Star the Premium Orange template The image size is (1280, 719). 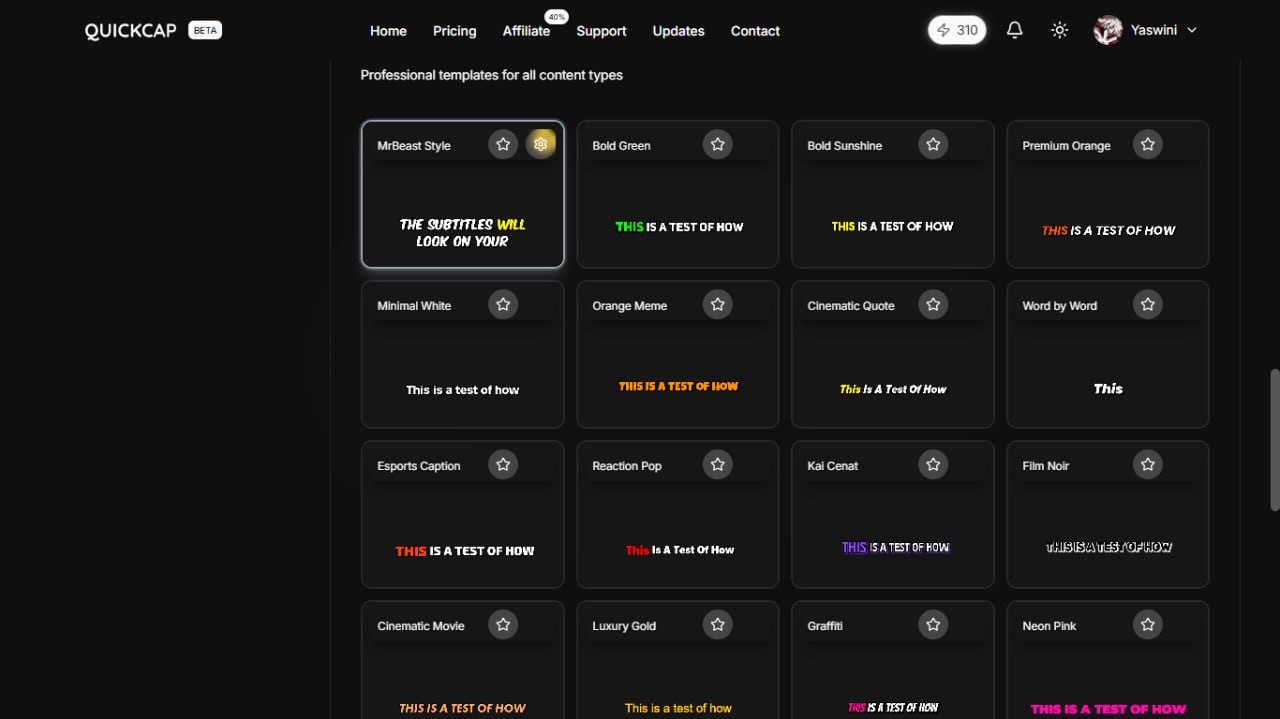[1148, 144]
